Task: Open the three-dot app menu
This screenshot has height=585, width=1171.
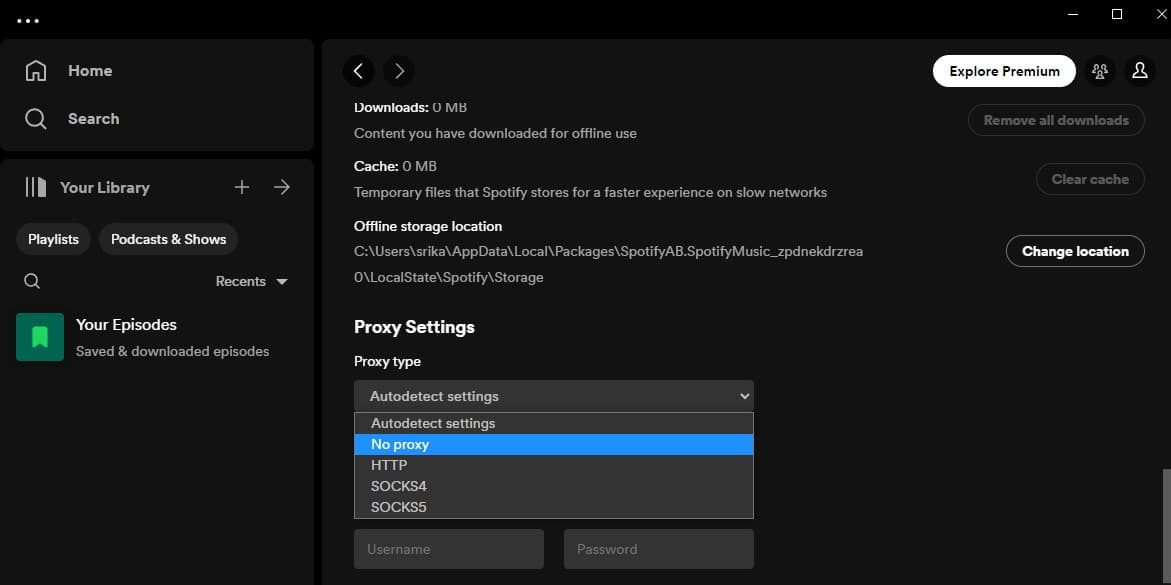Action: (x=28, y=21)
